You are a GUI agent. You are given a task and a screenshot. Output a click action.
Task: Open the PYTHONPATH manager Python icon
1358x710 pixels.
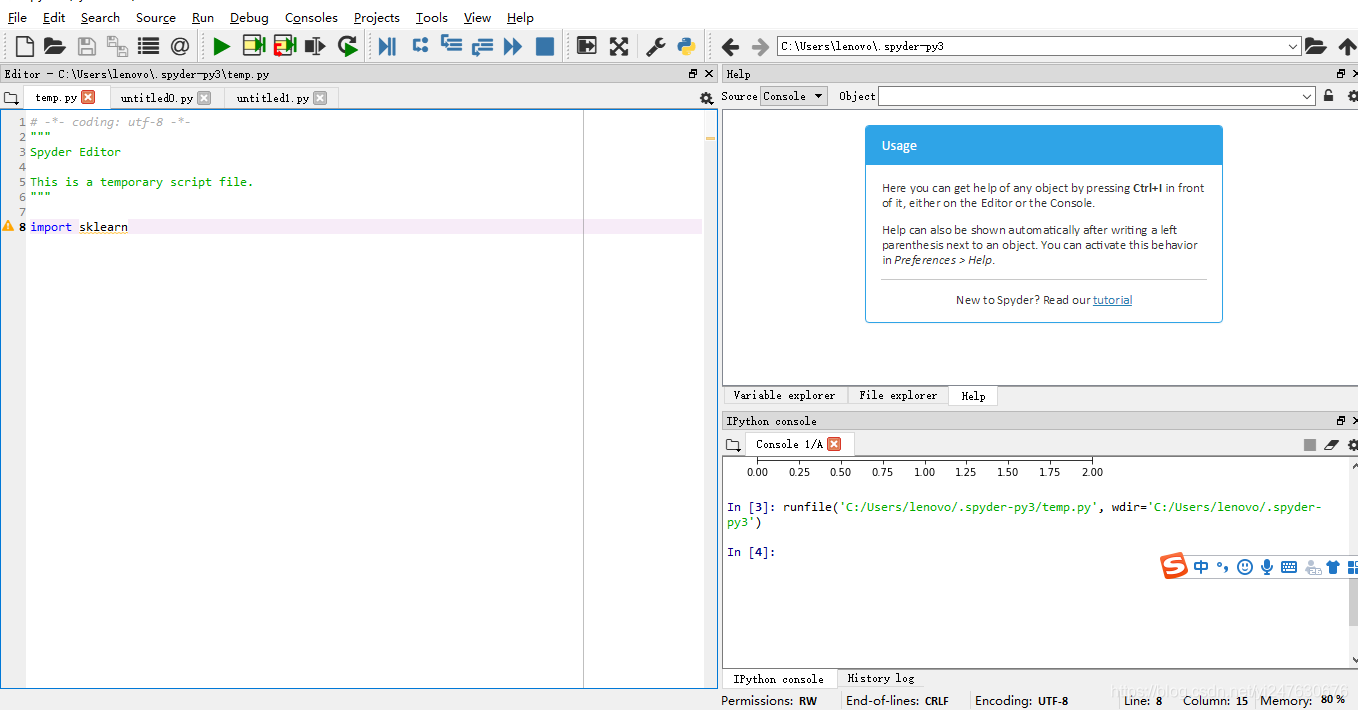[x=686, y=46]
